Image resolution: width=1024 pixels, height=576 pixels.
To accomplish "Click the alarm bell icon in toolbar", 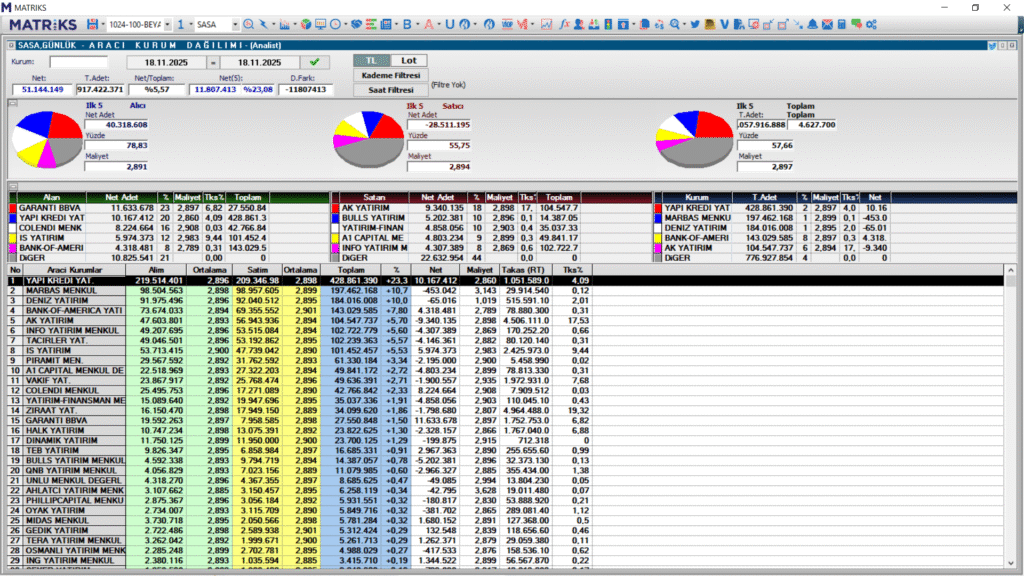I will (x=813, y=23).
